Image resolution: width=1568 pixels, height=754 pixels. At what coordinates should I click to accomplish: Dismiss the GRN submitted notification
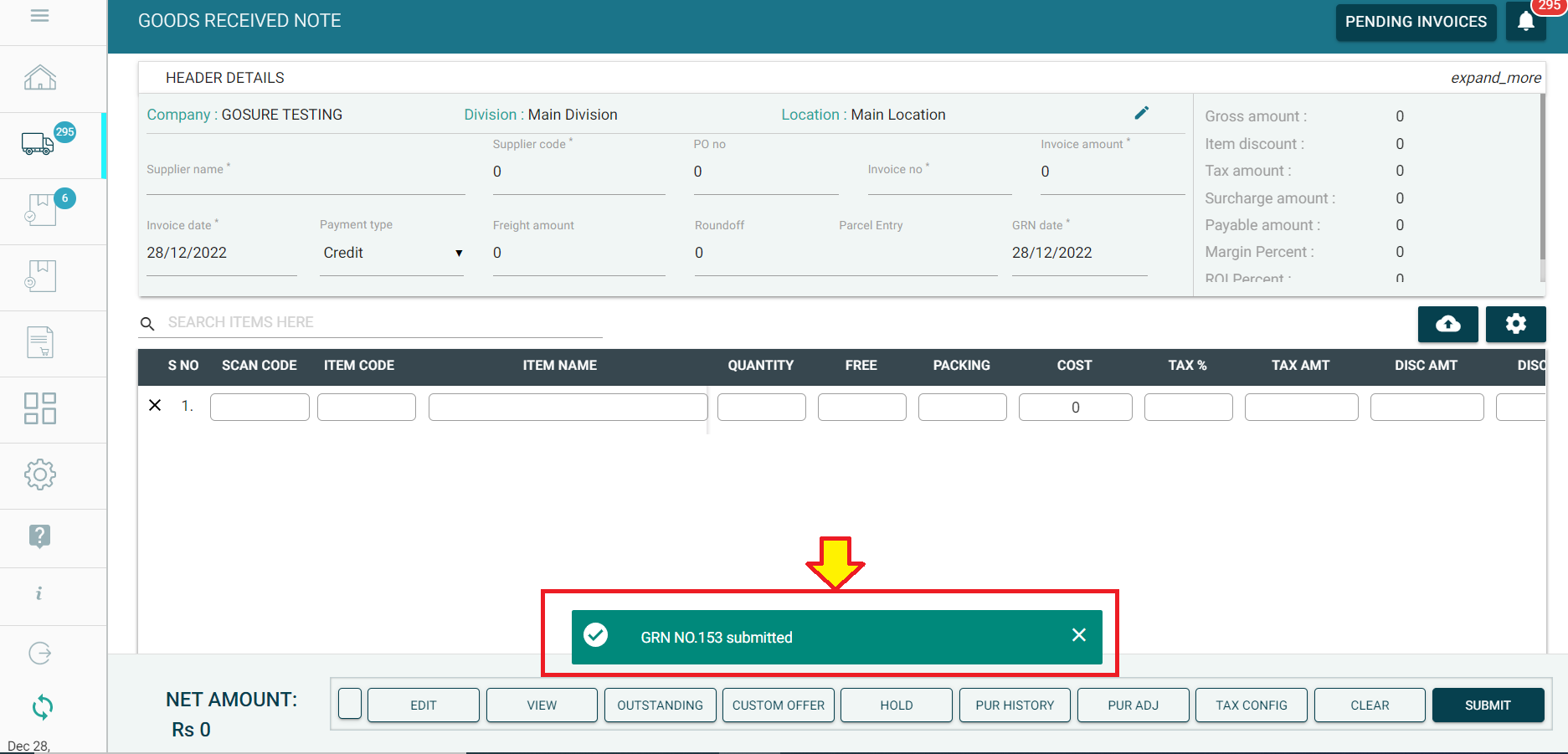[x=1079, y=635]
